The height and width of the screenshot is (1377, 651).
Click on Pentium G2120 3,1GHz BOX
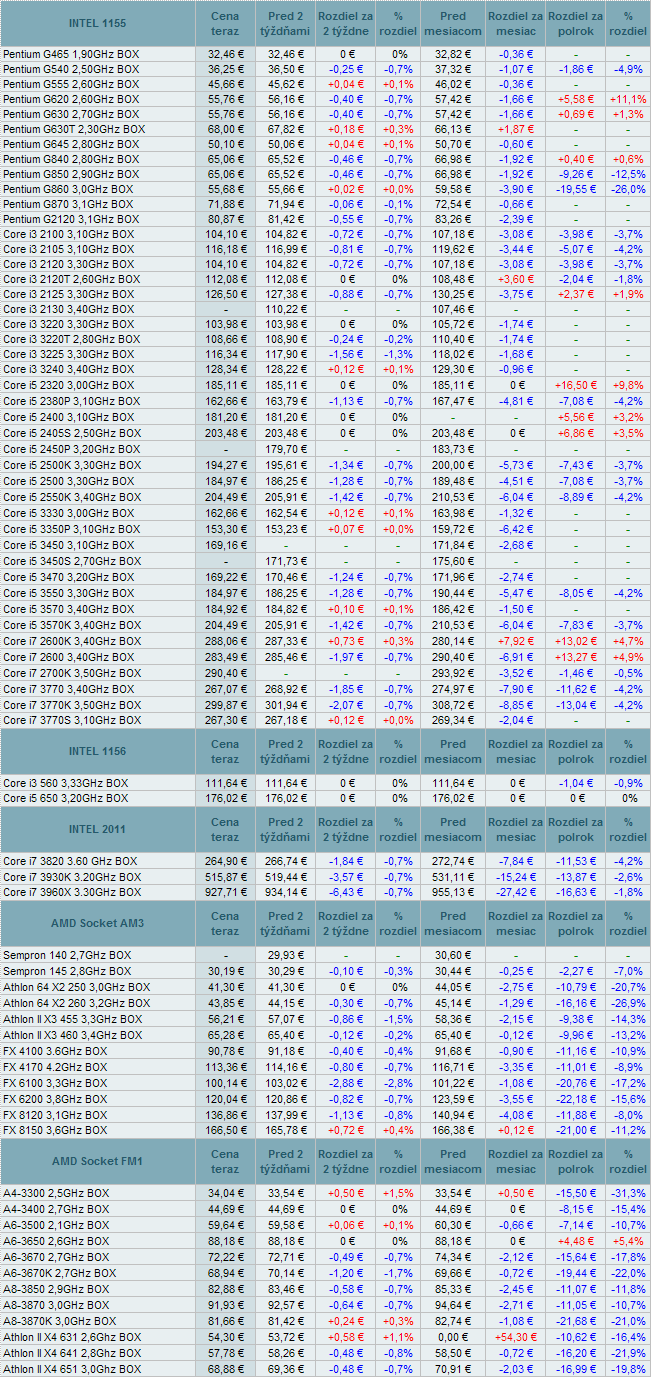coord(71,219)
